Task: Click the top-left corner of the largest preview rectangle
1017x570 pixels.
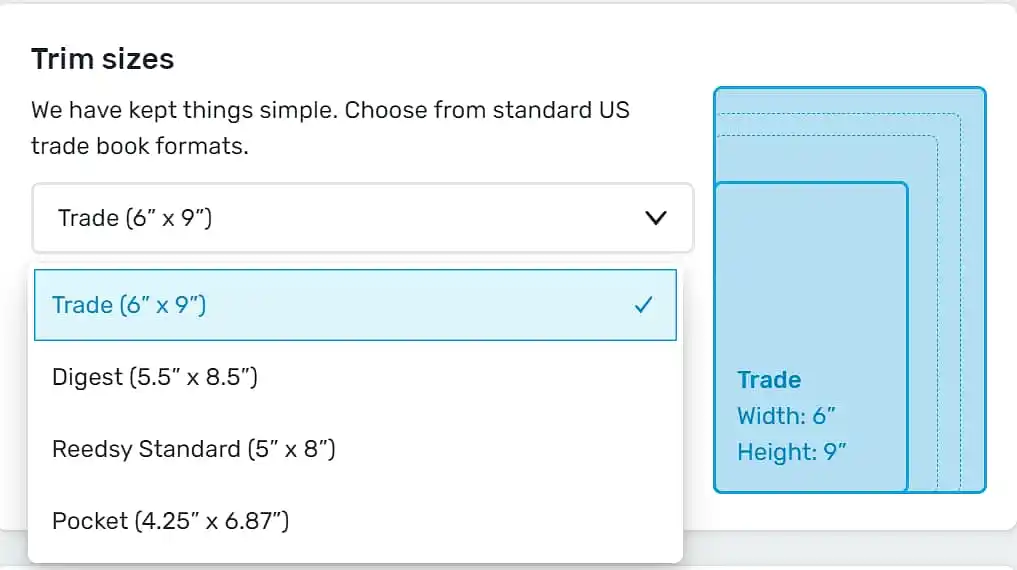Action: point(718,92)
